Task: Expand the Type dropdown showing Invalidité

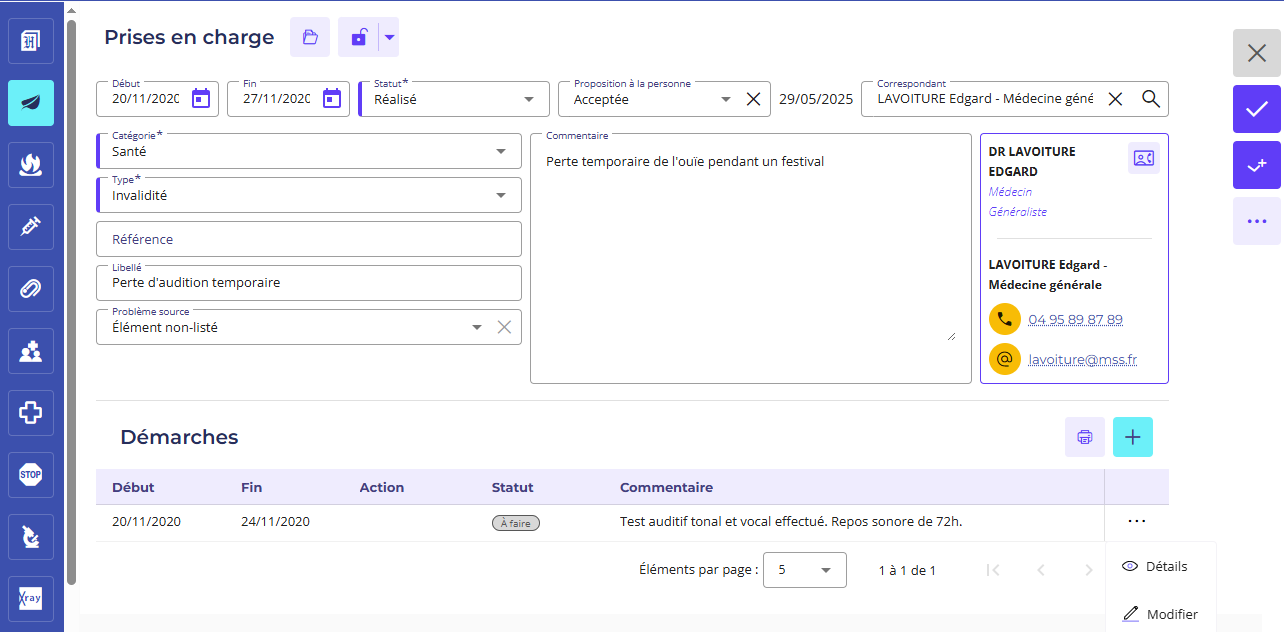Action: pos(501,196)
